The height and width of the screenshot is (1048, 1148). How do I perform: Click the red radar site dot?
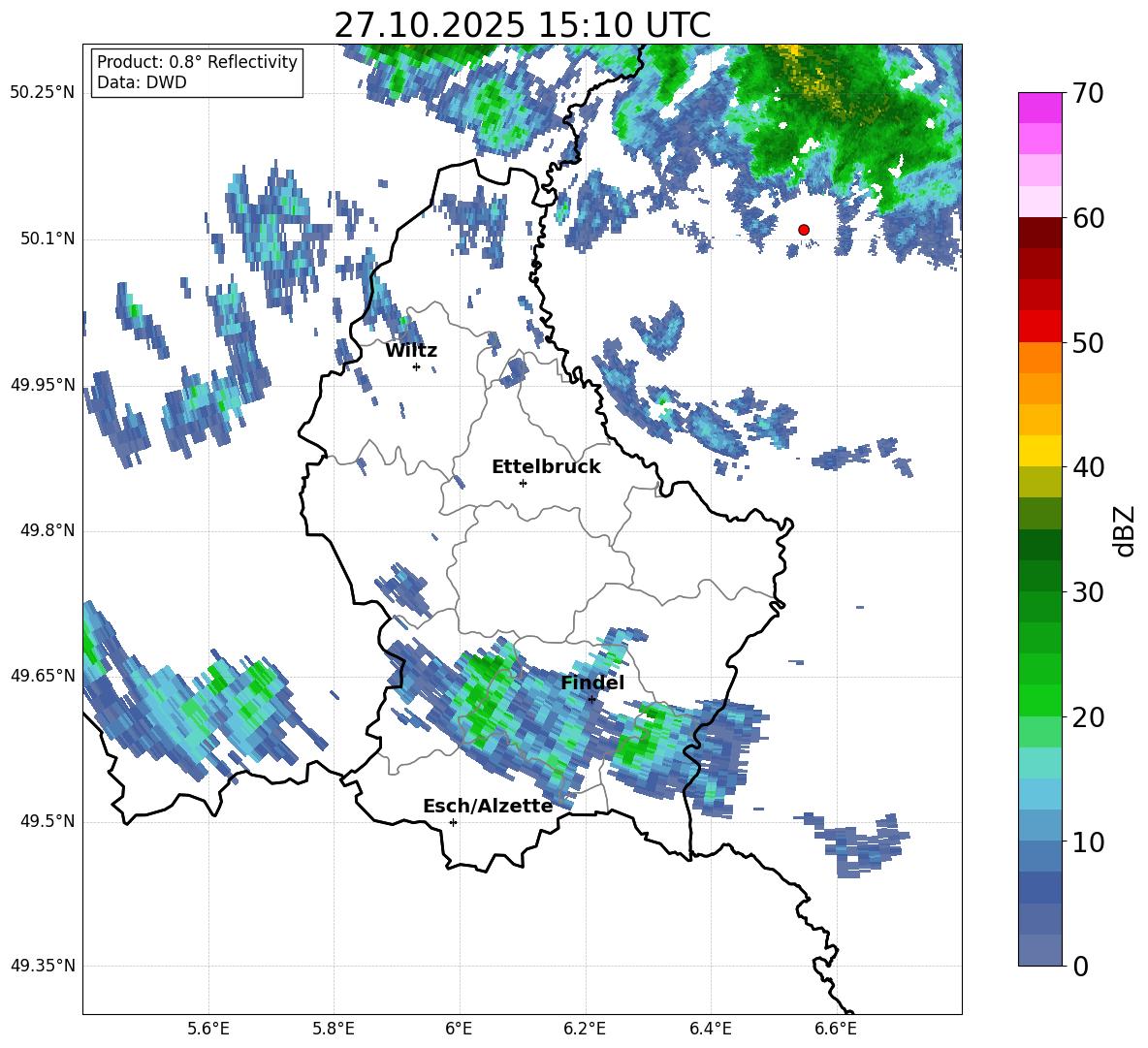803,230
